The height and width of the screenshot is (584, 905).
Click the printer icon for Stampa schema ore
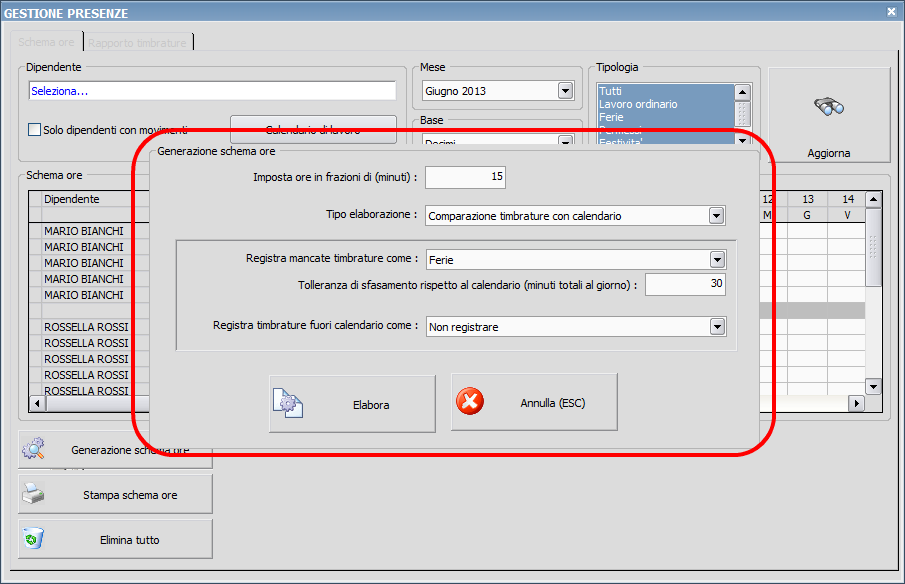coord(33,493)
